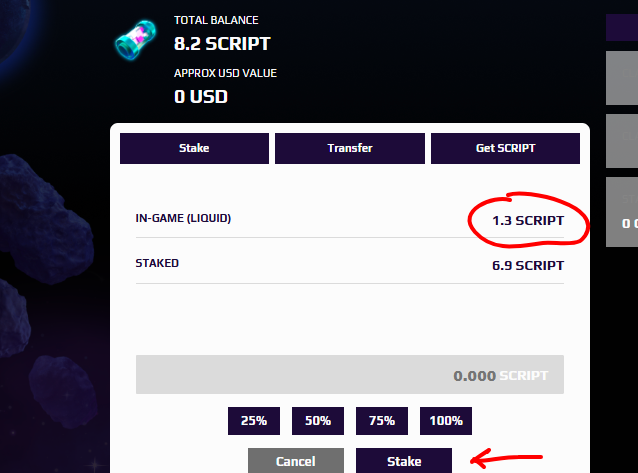Select the 25% amount button
Viewport: 638px width, 473px height.
pos(254,420)
